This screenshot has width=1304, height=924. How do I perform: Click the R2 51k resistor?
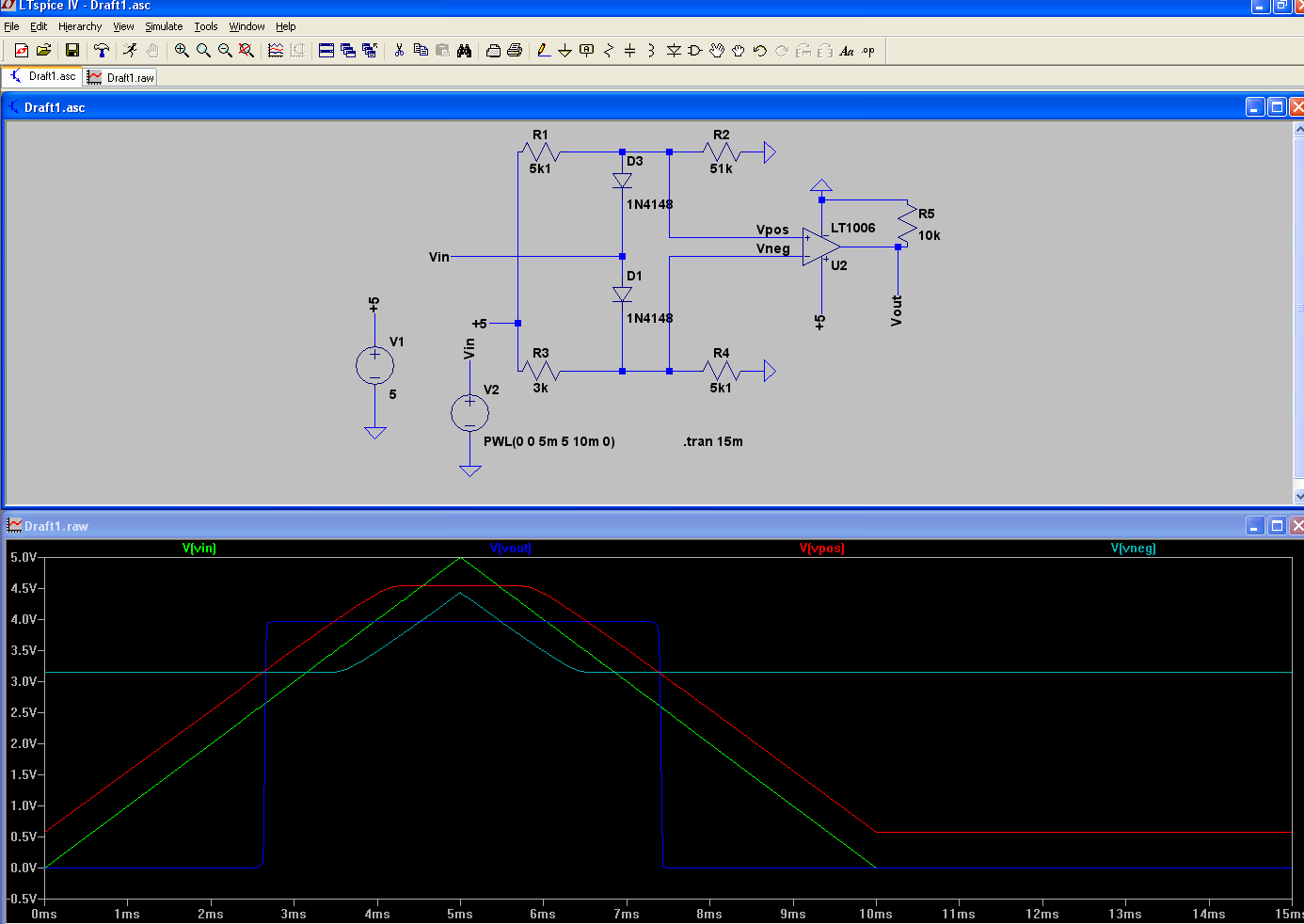(x=722, y=151)
